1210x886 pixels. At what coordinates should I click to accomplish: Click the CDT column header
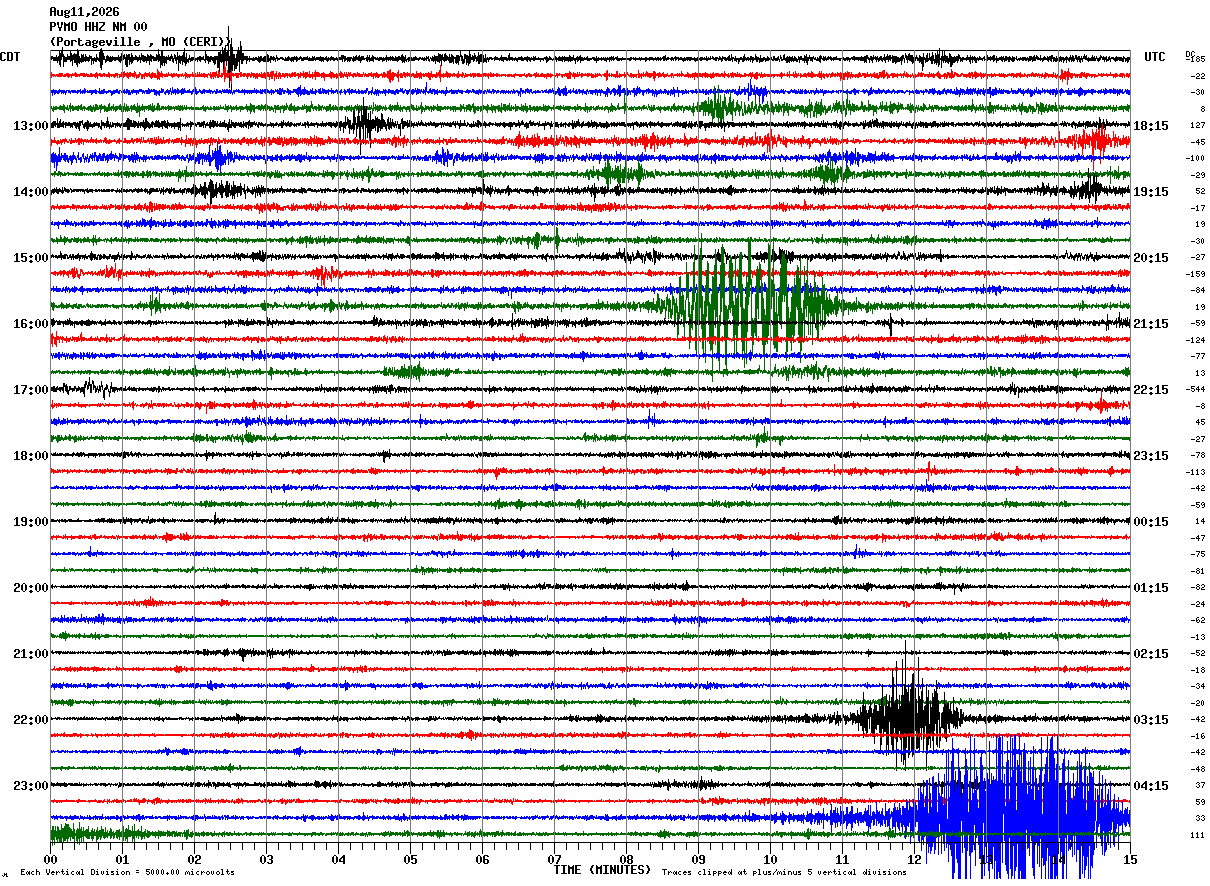tap(10, 57)
